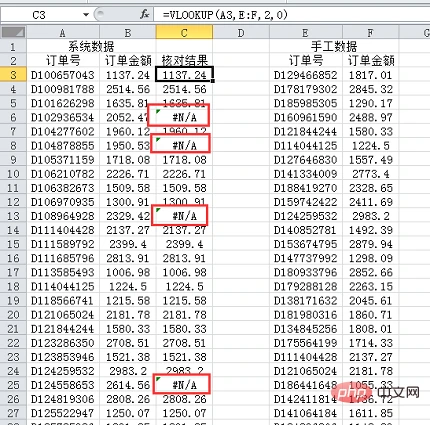This screenshot has height=425, width=430.
Task: Select column B header
Action: point(128,33)
